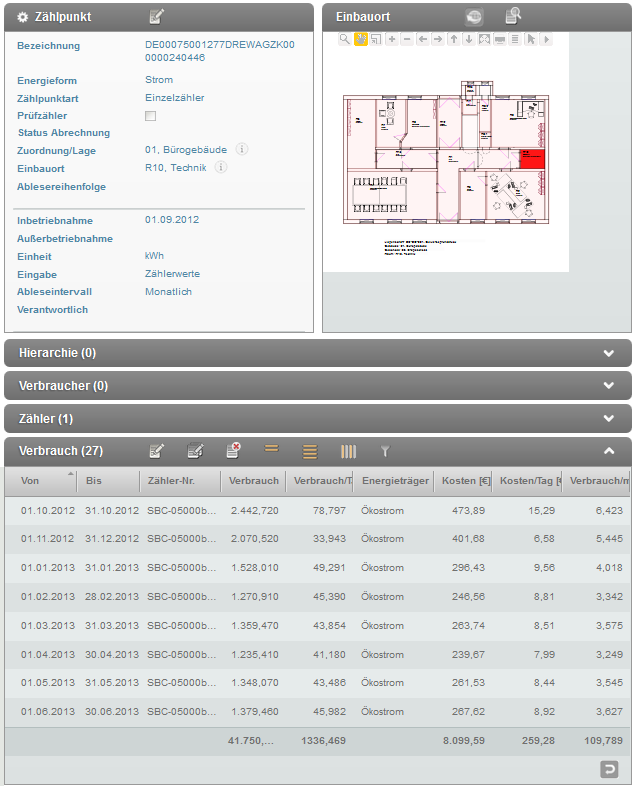Click the Energieträger column header
Image resolution: width=635 pixels, height=787 pixels.
[x=395, y=481]
